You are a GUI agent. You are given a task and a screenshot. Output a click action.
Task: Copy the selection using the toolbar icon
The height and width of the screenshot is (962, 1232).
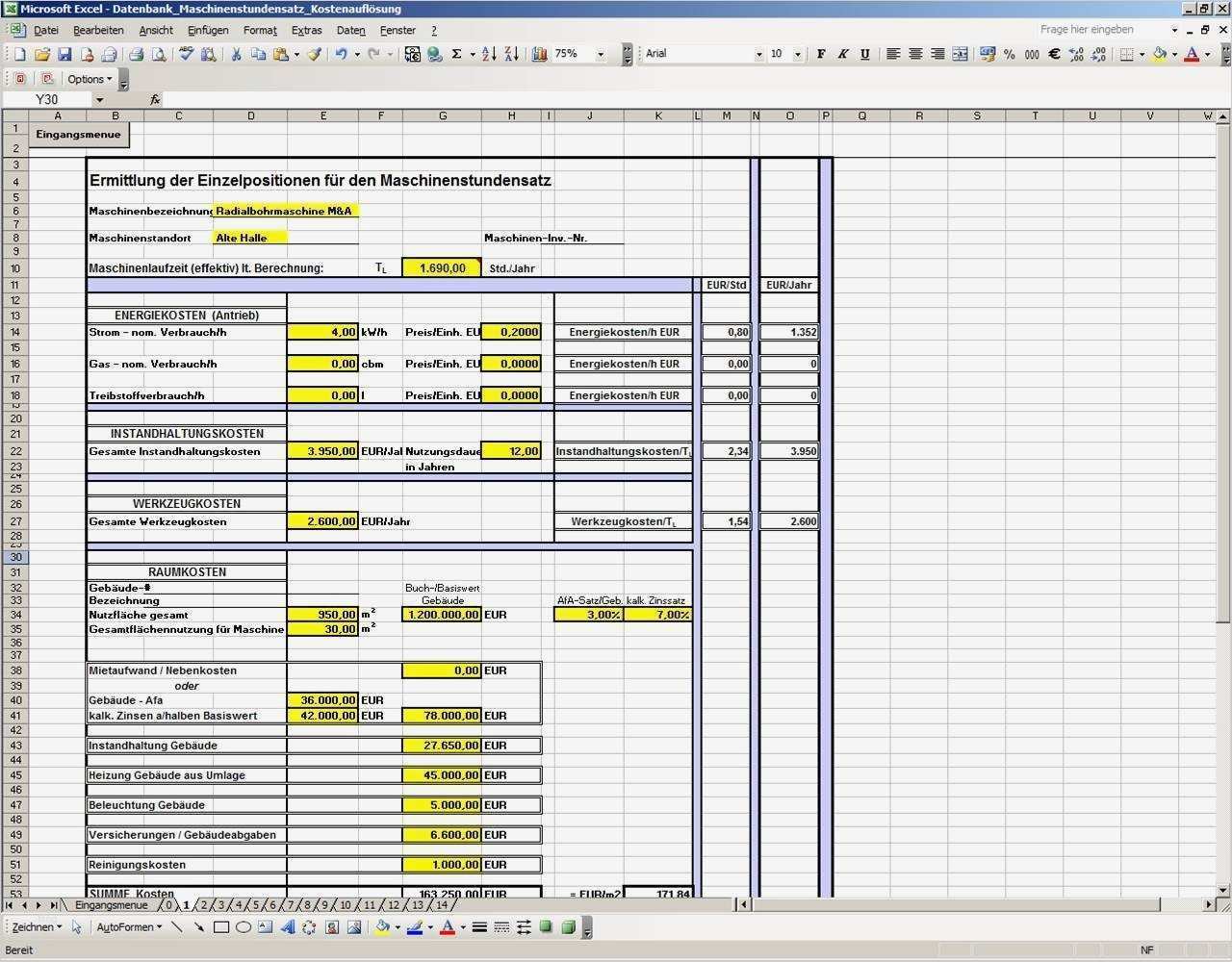click(258, 55)
